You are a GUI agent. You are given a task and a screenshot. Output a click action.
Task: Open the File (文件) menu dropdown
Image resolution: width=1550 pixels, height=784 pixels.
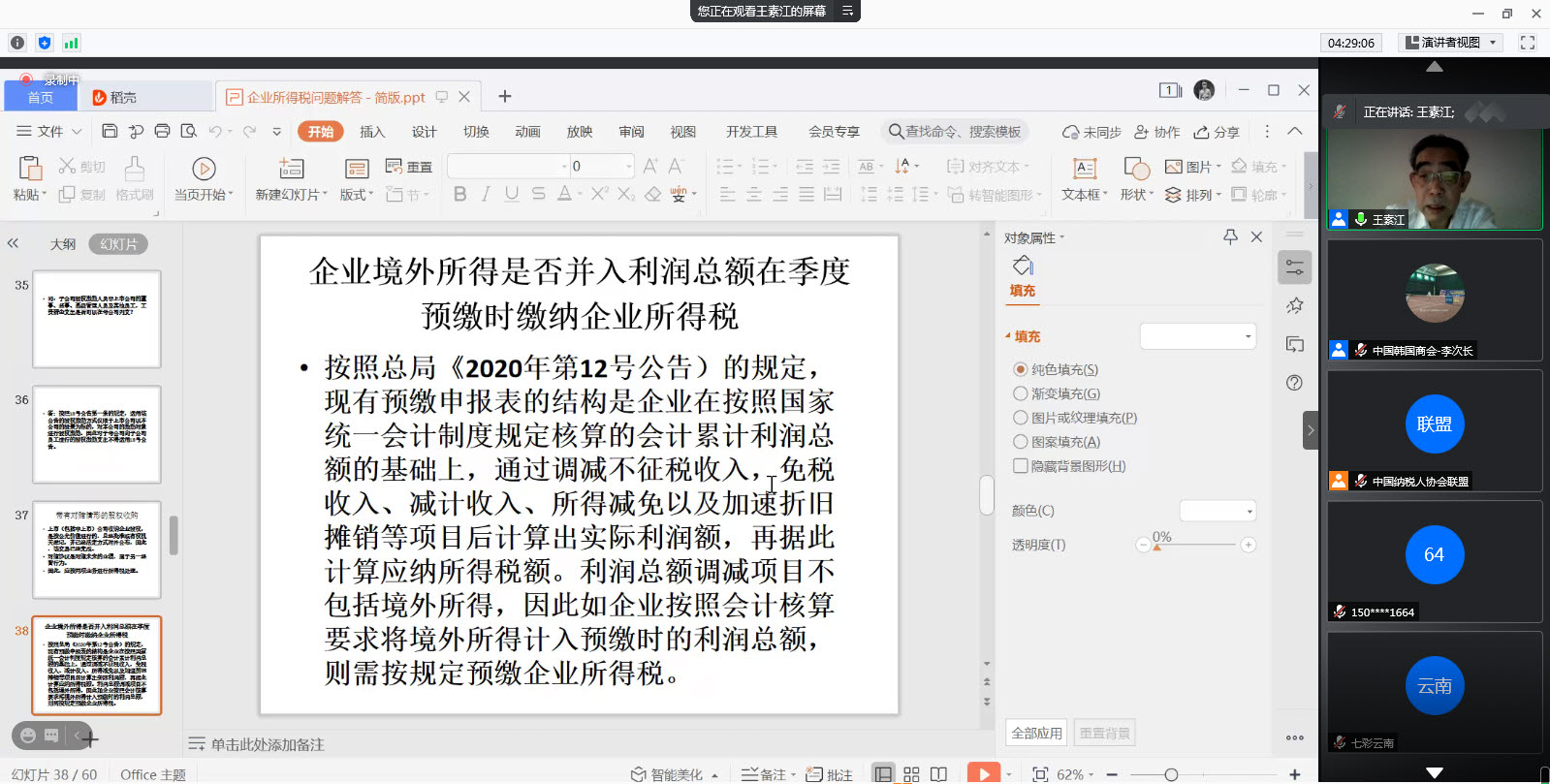click(49, 131)
